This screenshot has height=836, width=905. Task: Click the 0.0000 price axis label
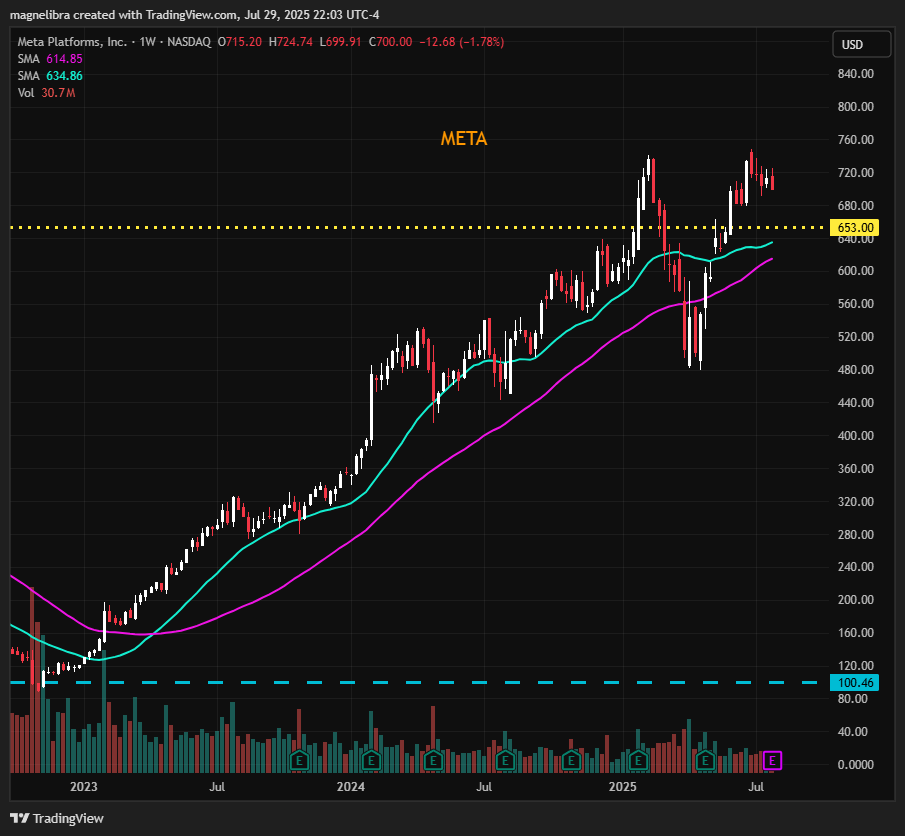855,764
